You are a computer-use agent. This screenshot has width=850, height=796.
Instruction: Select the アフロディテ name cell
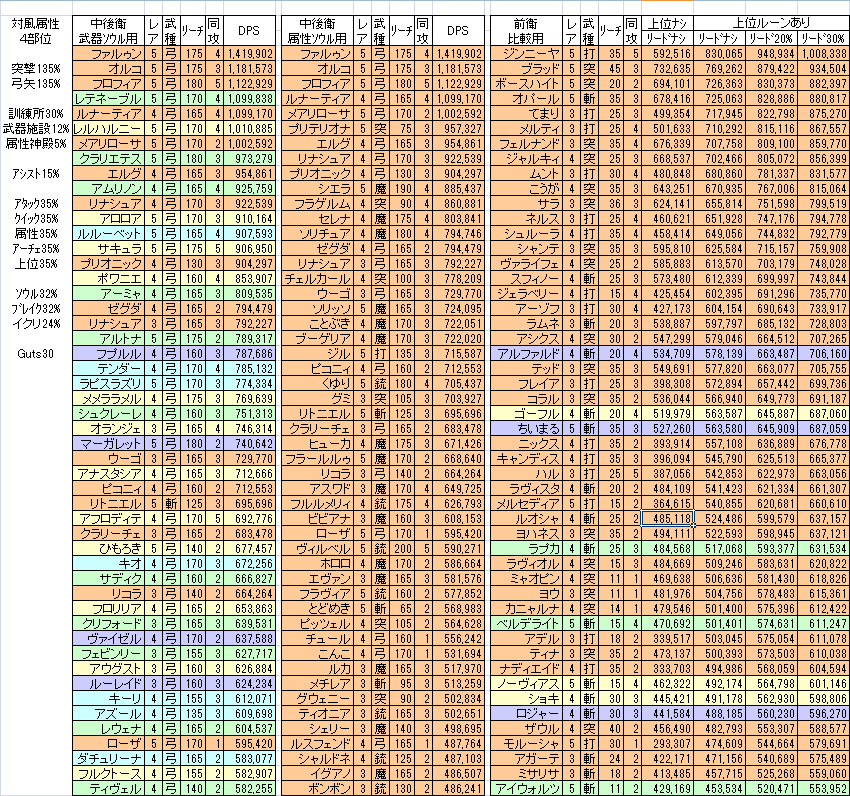pyautogui.click(x=108, y=519)
